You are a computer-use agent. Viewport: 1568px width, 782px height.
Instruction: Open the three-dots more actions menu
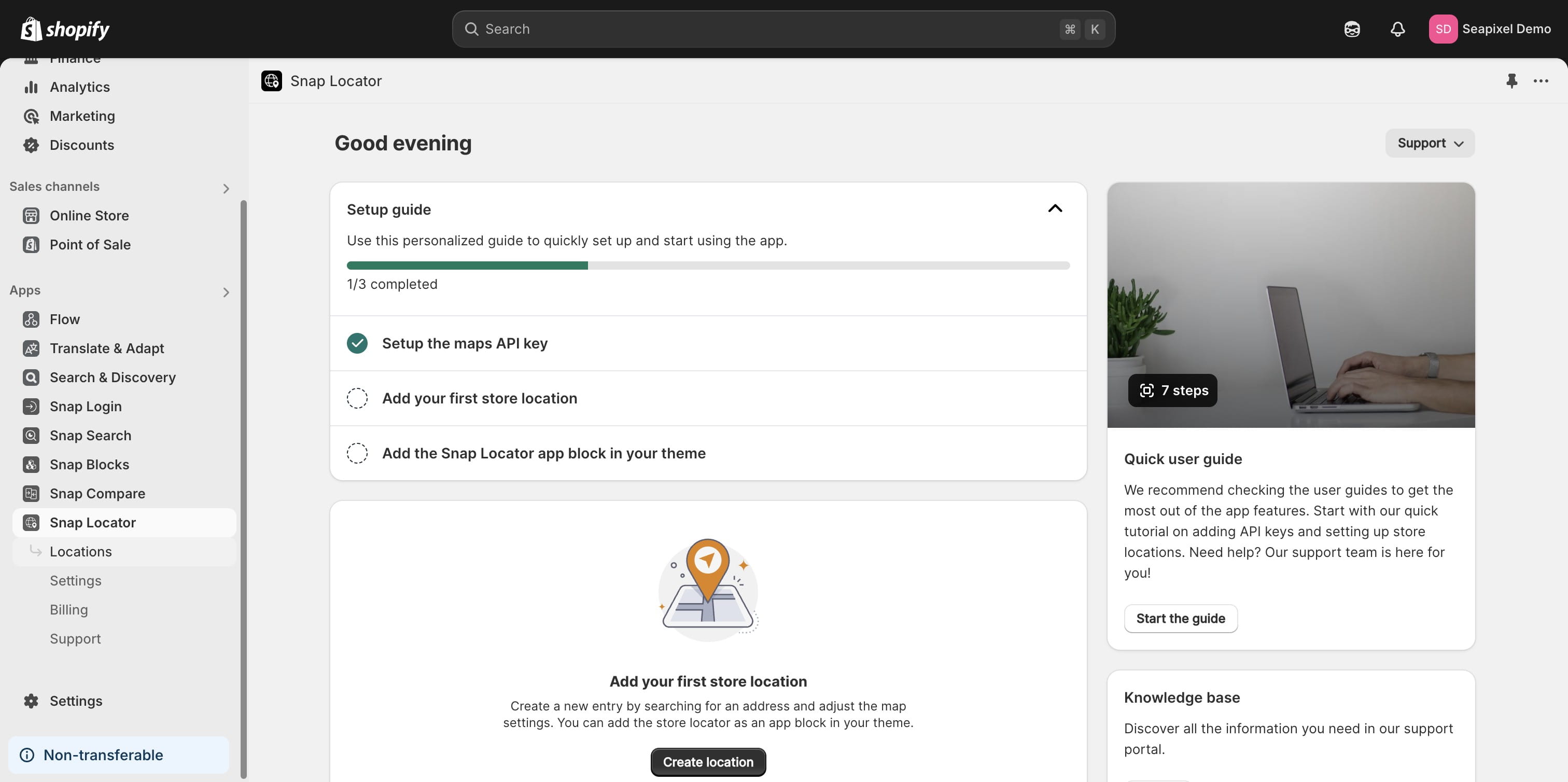point(1541,81)
